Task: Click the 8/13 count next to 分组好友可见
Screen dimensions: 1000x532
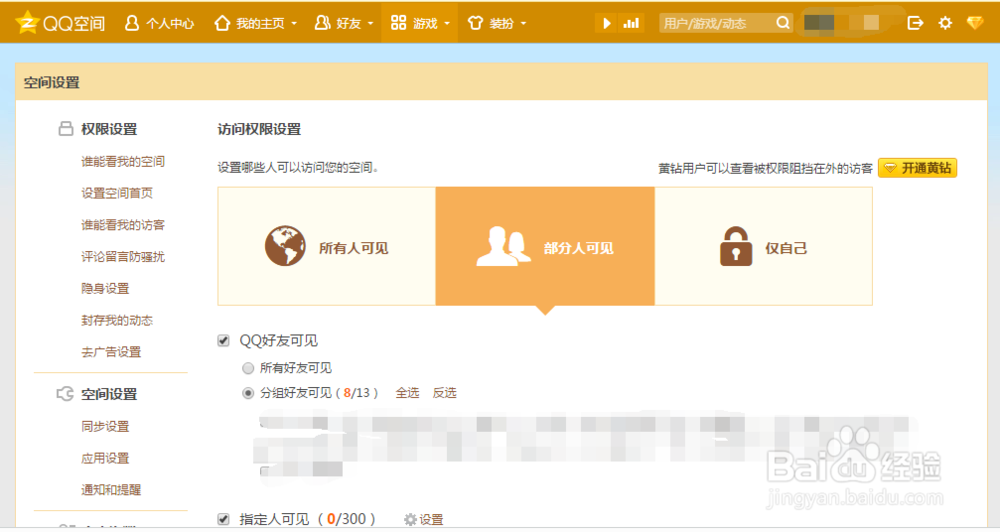Action: point(357,393)
